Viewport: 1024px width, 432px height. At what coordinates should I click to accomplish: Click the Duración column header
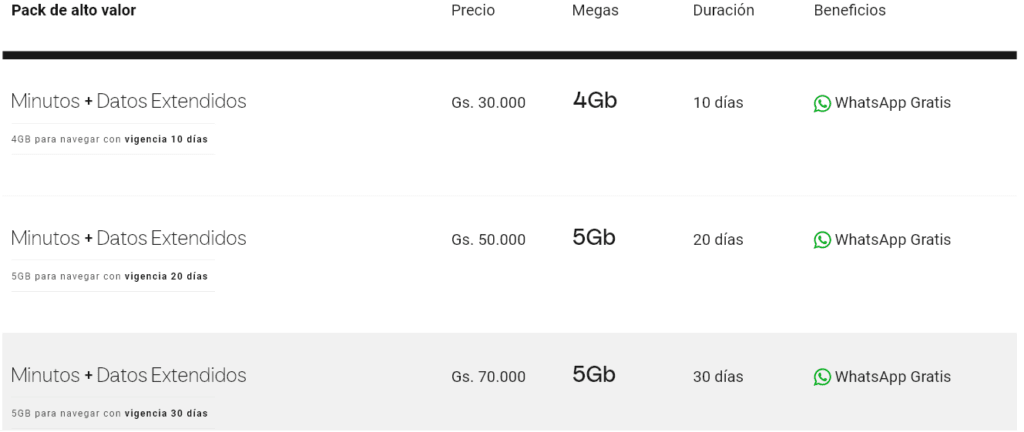click(723, 11)
